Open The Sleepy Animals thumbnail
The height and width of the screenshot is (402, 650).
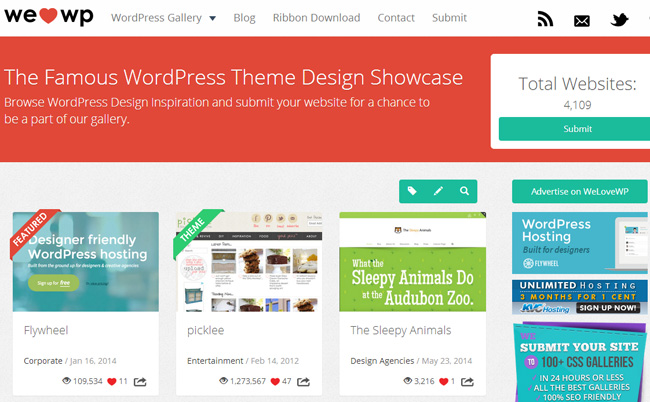click(x=412, y=262)
